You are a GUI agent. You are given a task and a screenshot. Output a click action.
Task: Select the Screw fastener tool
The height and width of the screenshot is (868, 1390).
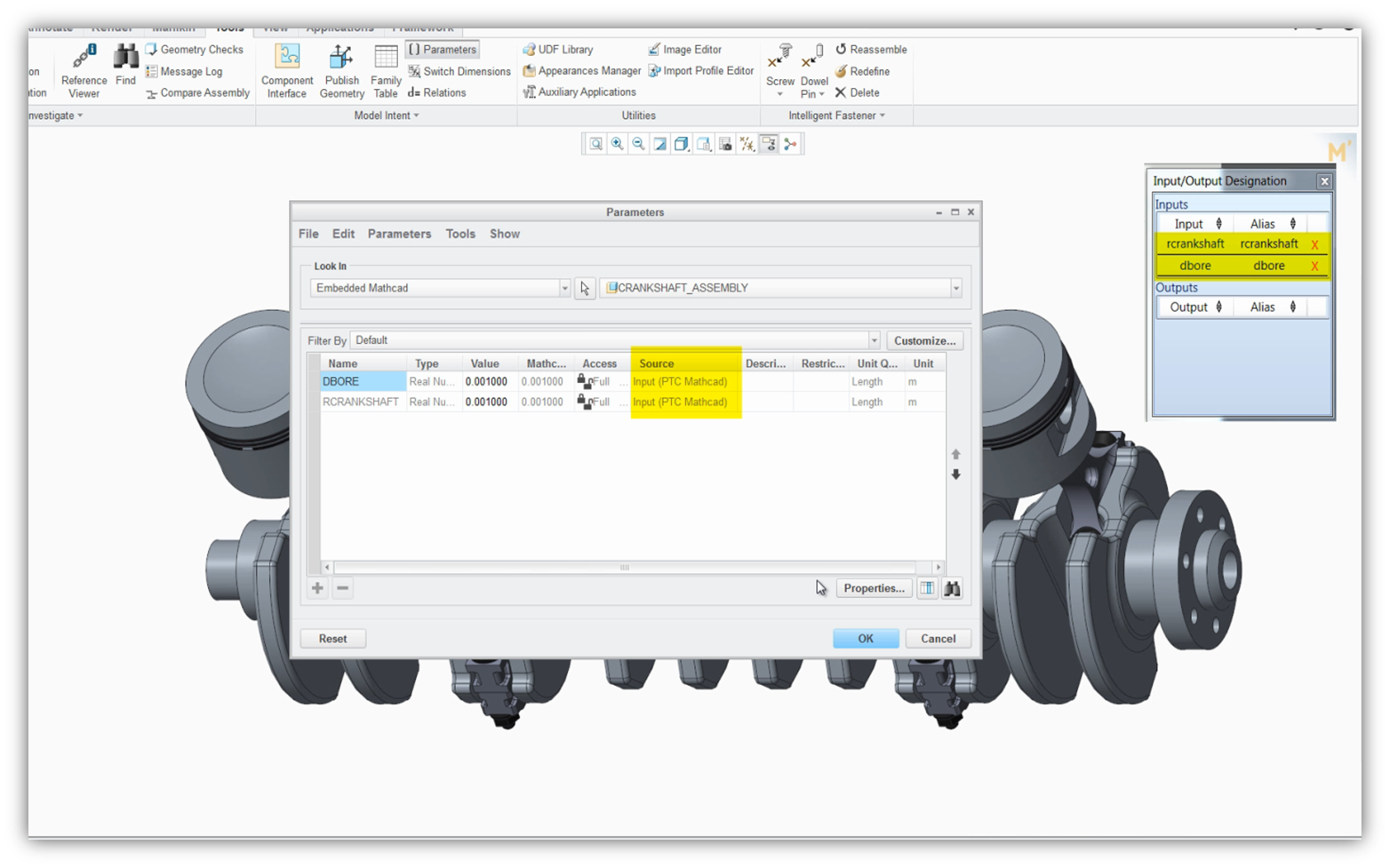coord(779,66)
